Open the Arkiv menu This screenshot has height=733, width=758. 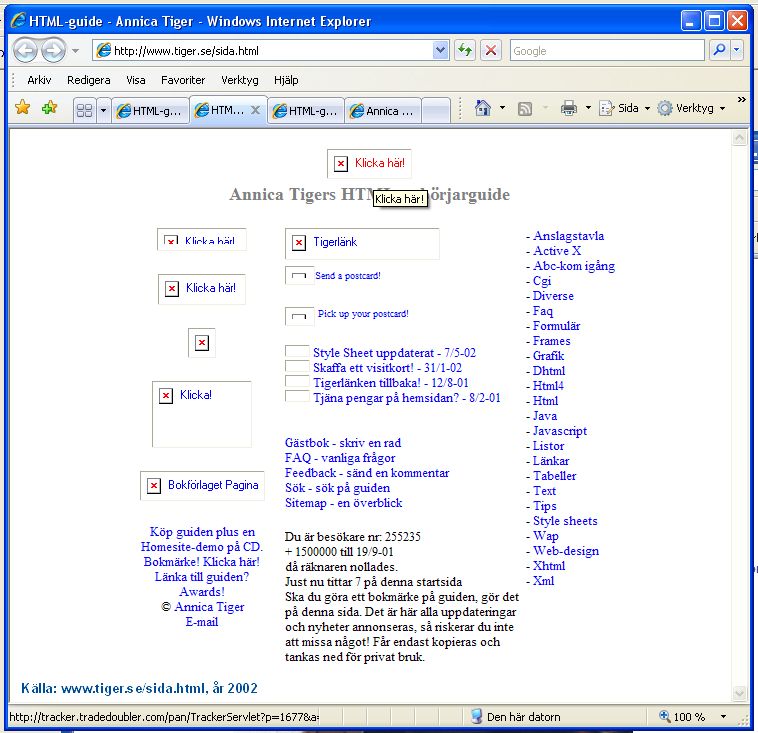39,80
